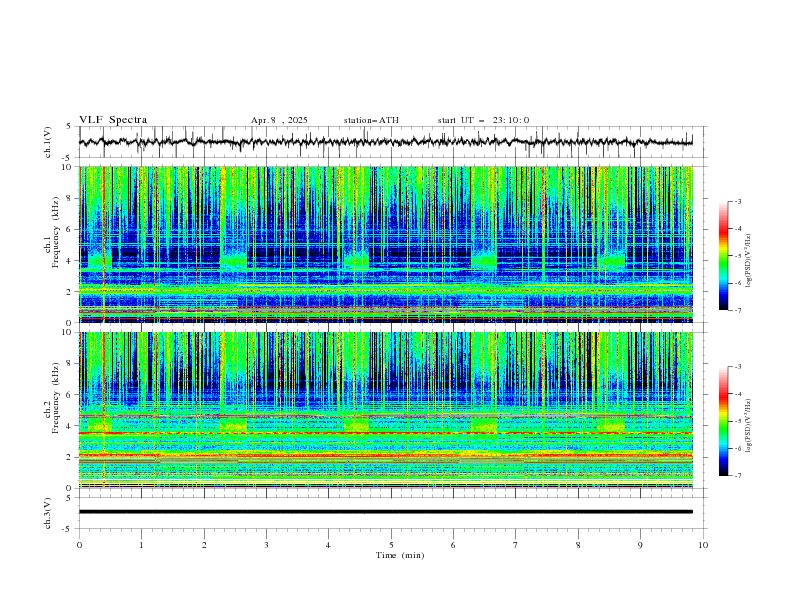Image resolution: width=792 pixels, height=612 pixels.
Task: Click time-axis tick label "7"
Action: pos(516,545)
